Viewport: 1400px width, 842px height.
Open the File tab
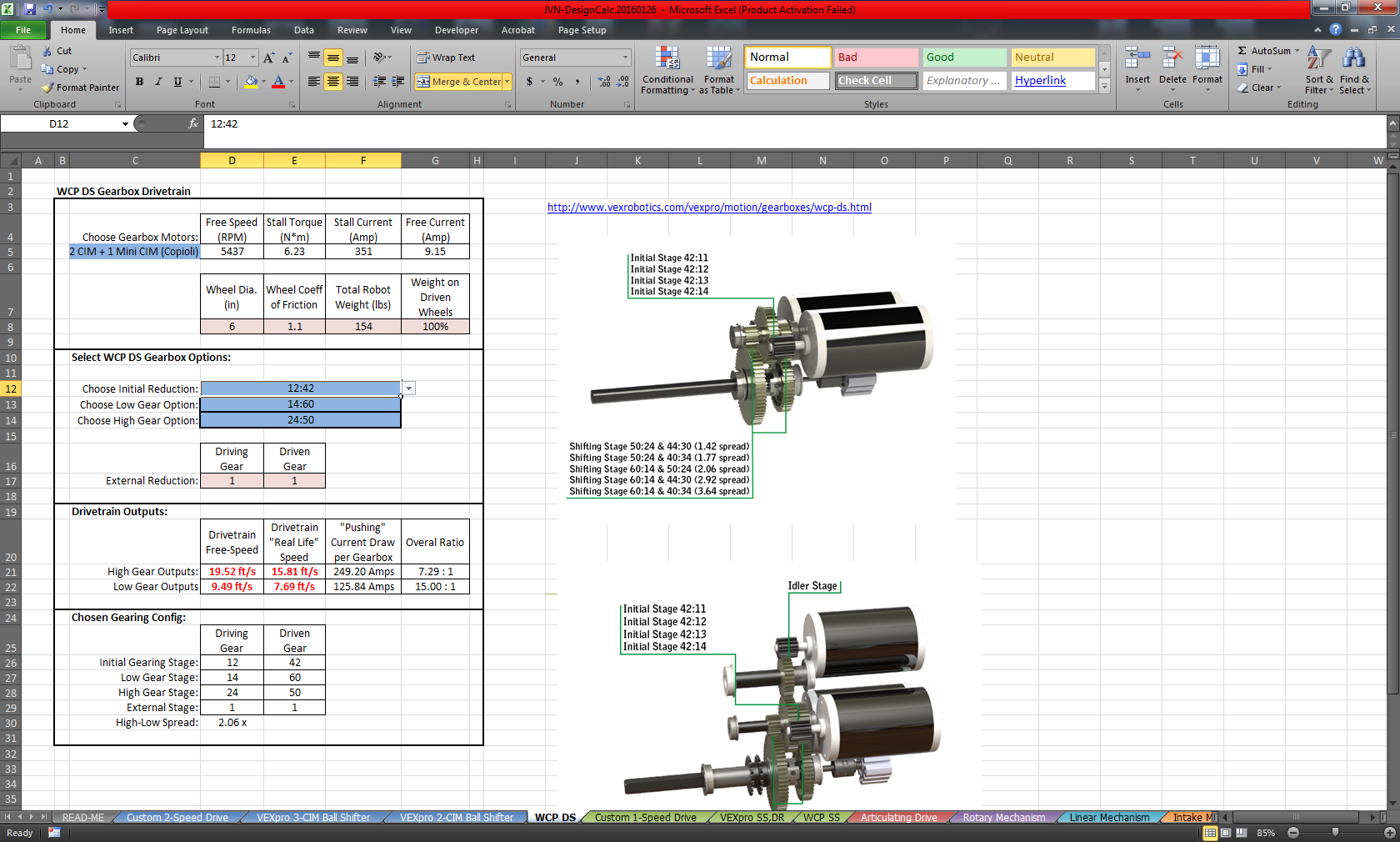point(23,30)
